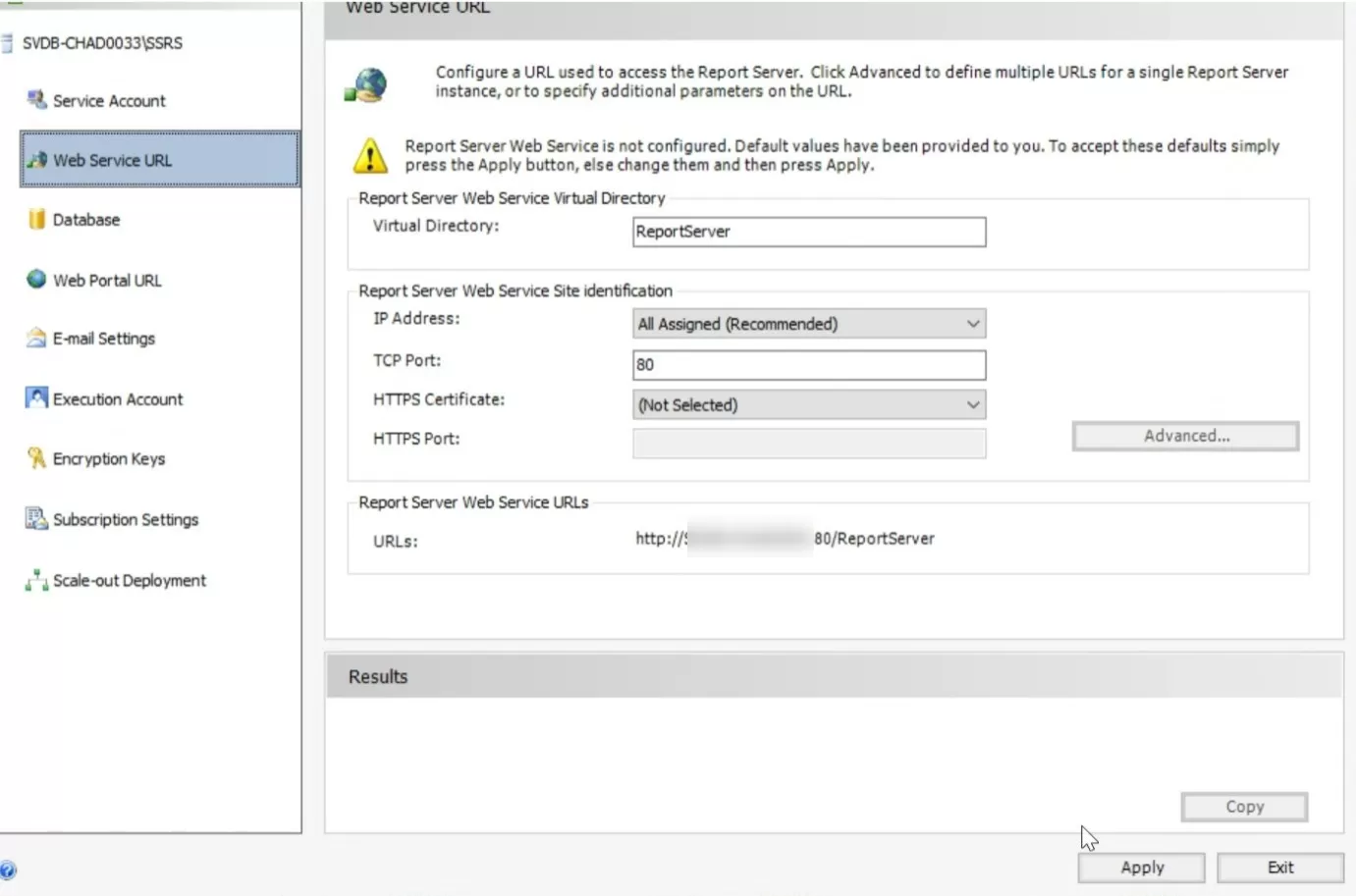Click the Report Server URL text
The height and width of the screenshot is (896, 1356).
coord(785,539)
